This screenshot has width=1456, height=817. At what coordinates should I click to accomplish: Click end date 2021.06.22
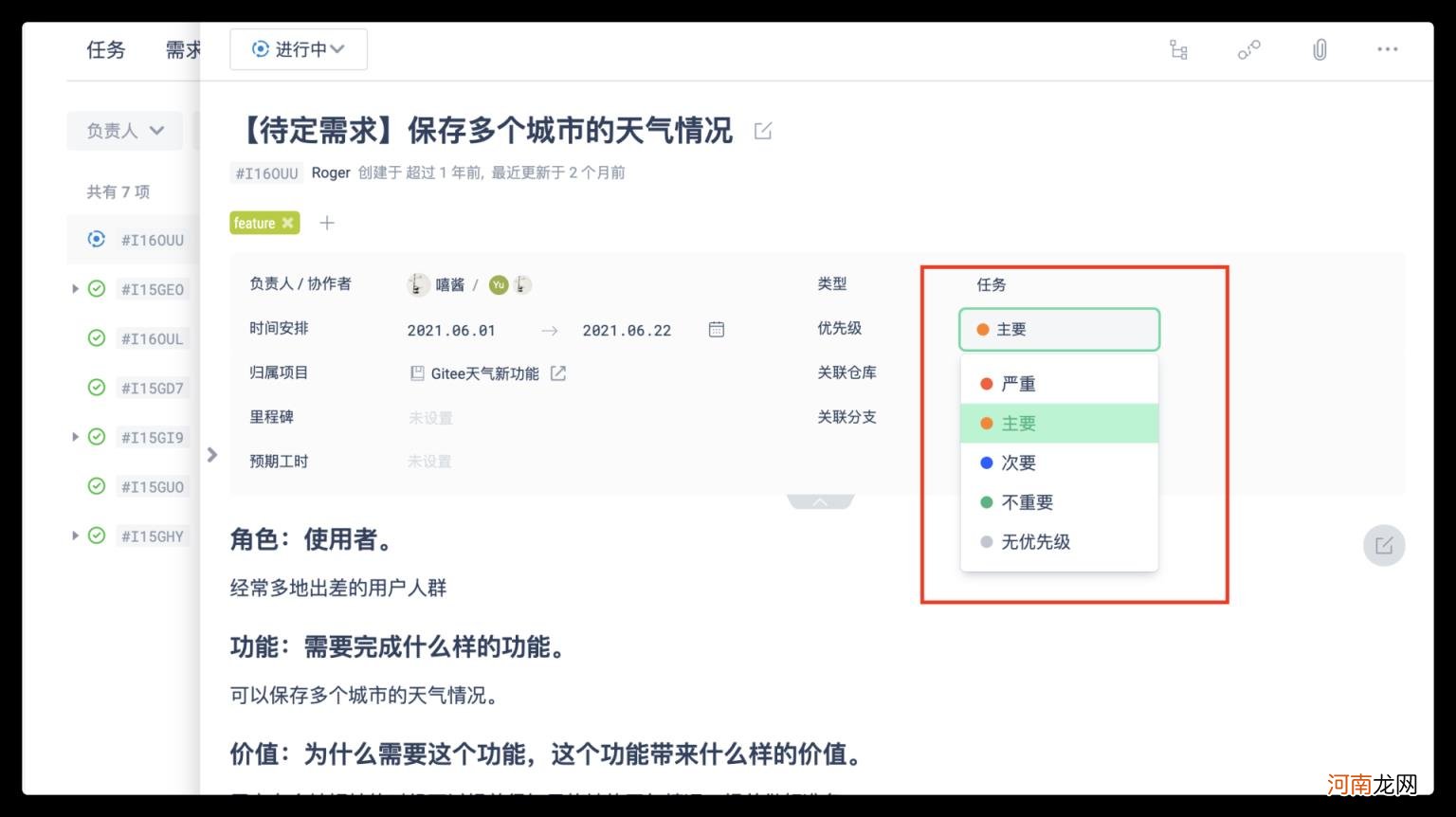627,330
